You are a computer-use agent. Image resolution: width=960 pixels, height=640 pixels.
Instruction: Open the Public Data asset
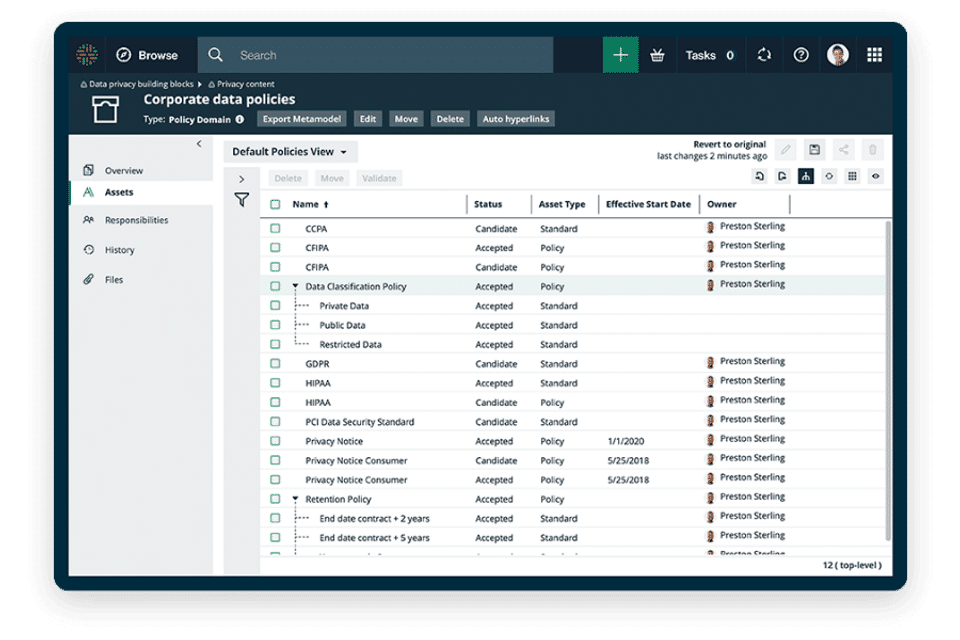point(342,325)
